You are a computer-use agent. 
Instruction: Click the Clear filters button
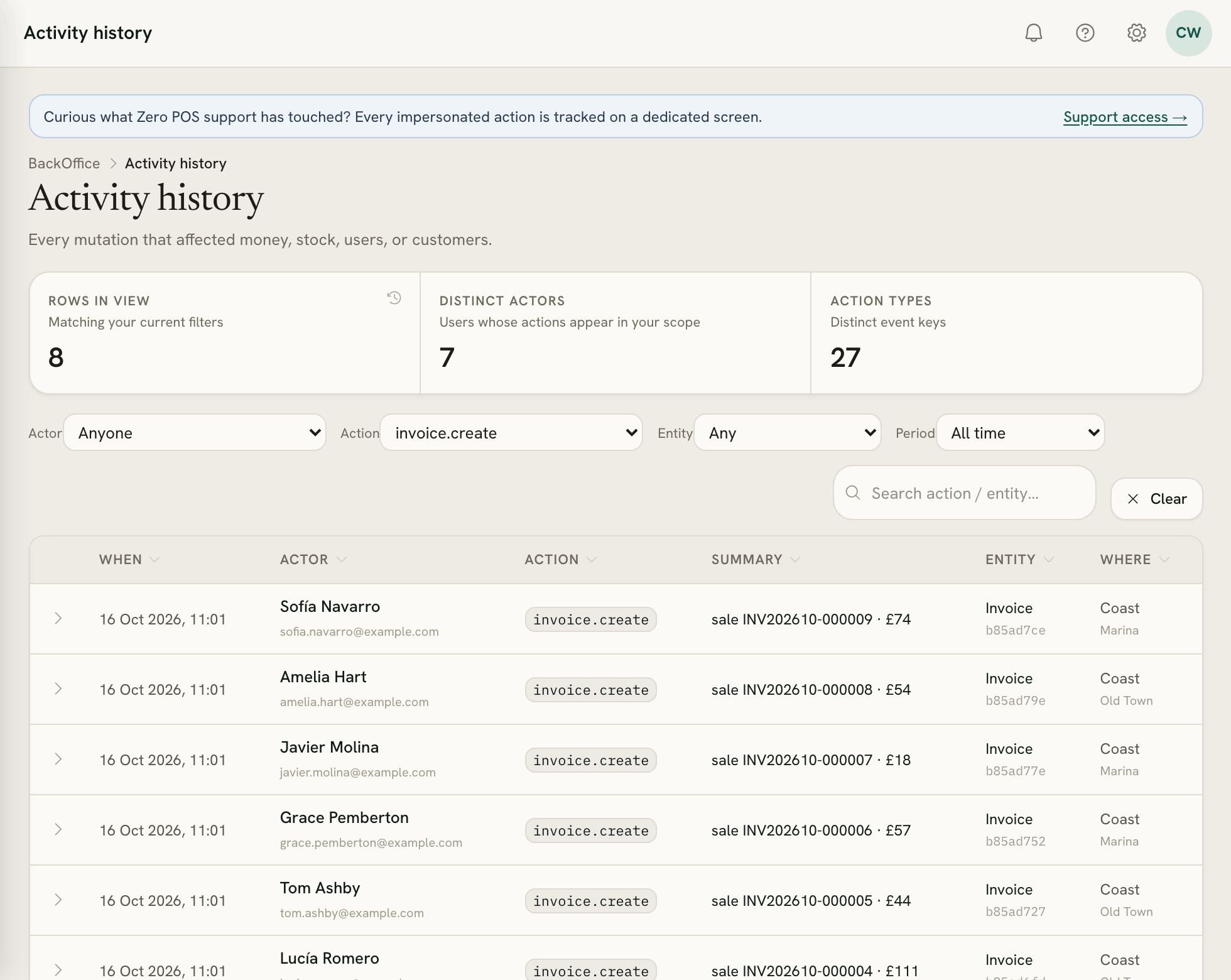1156,499
